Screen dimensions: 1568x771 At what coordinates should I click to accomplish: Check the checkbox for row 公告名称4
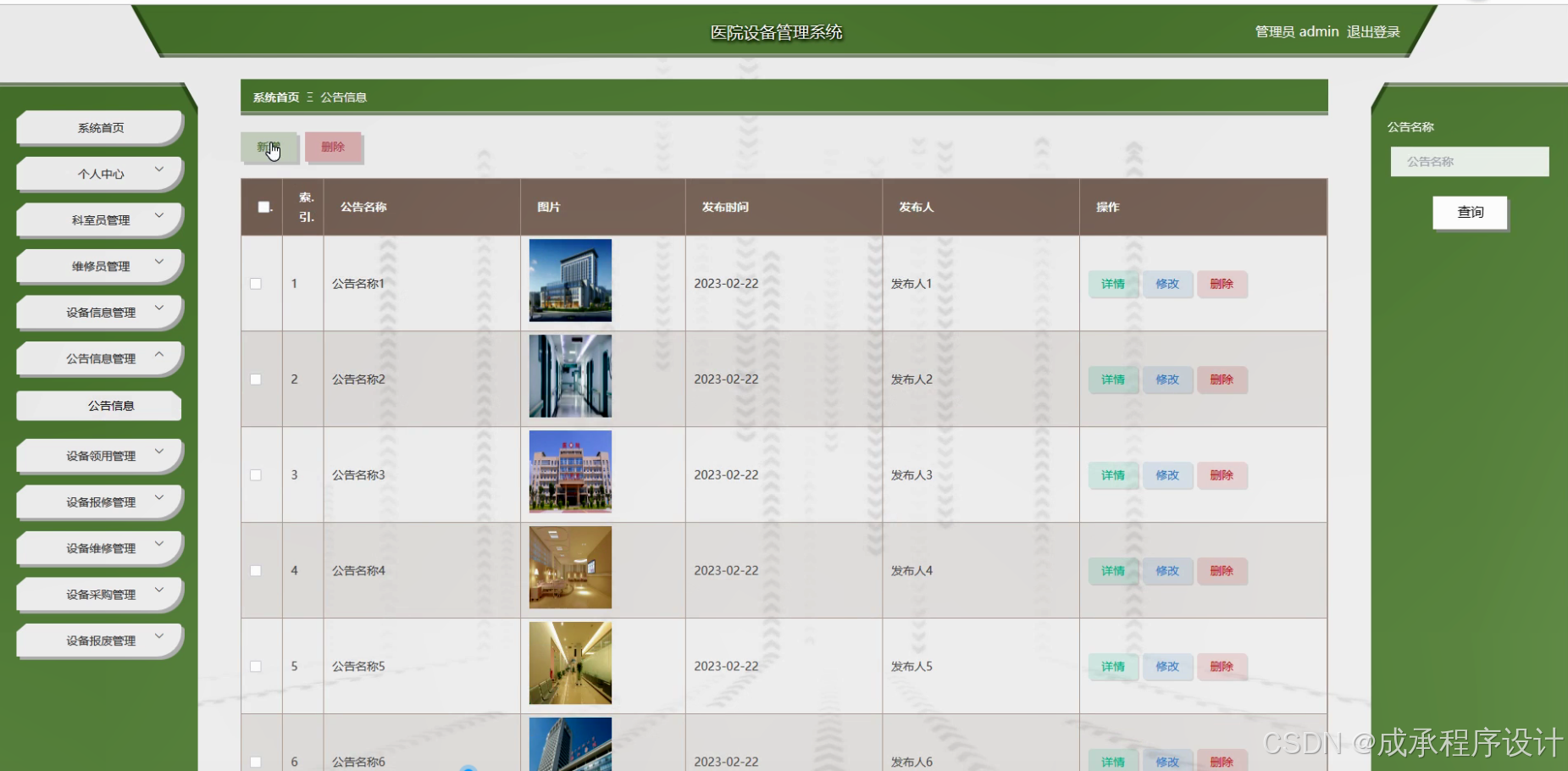point(256,571)
